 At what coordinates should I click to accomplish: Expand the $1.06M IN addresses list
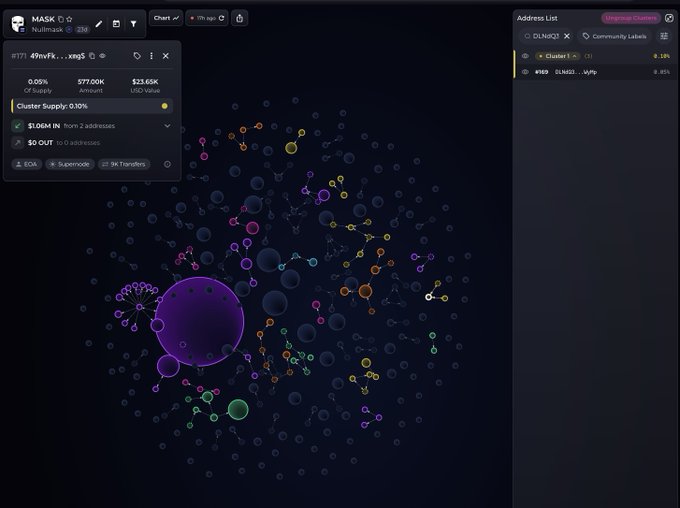tap(167, 126)
